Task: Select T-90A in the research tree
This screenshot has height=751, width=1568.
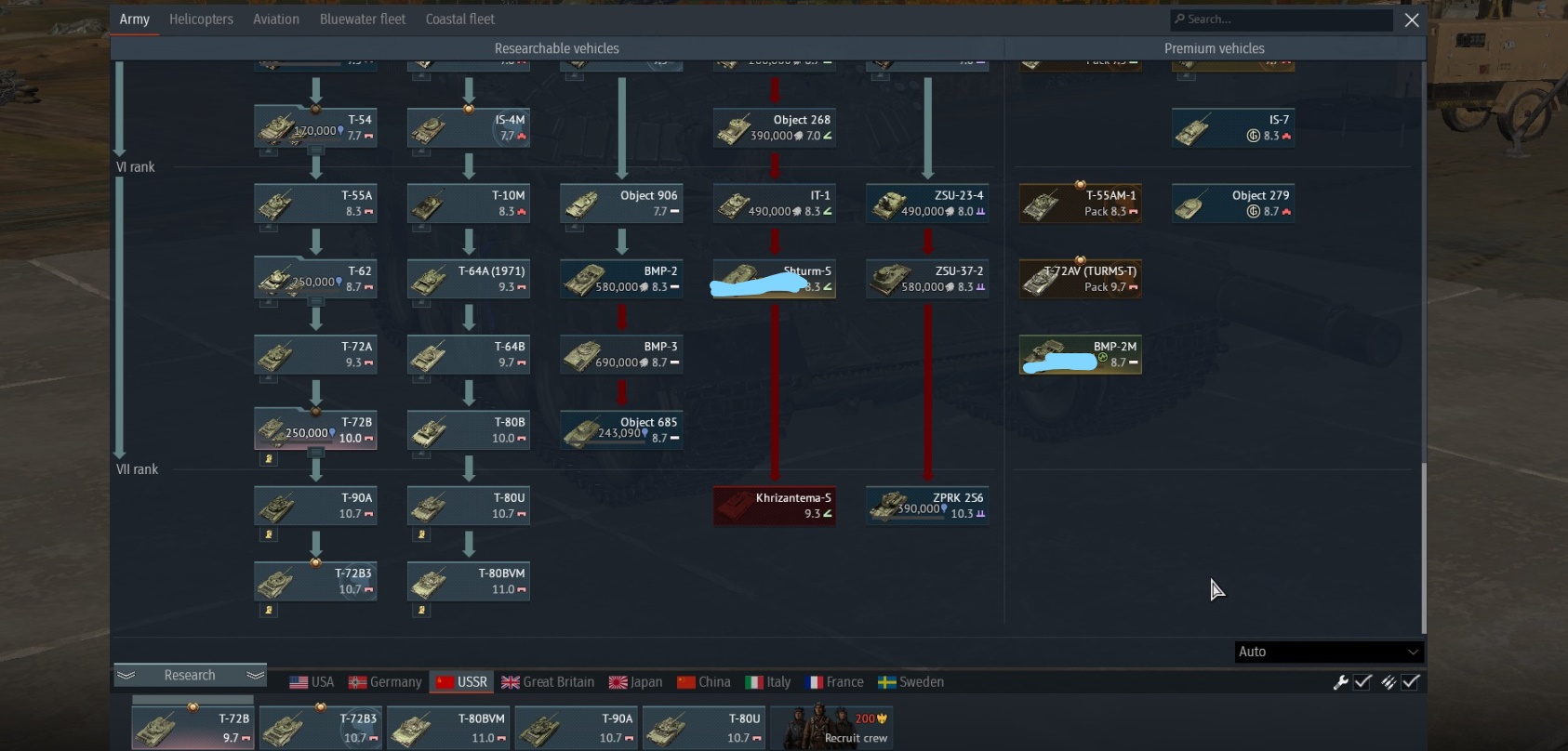Action: pyautogui.click(x=315, y=506)
